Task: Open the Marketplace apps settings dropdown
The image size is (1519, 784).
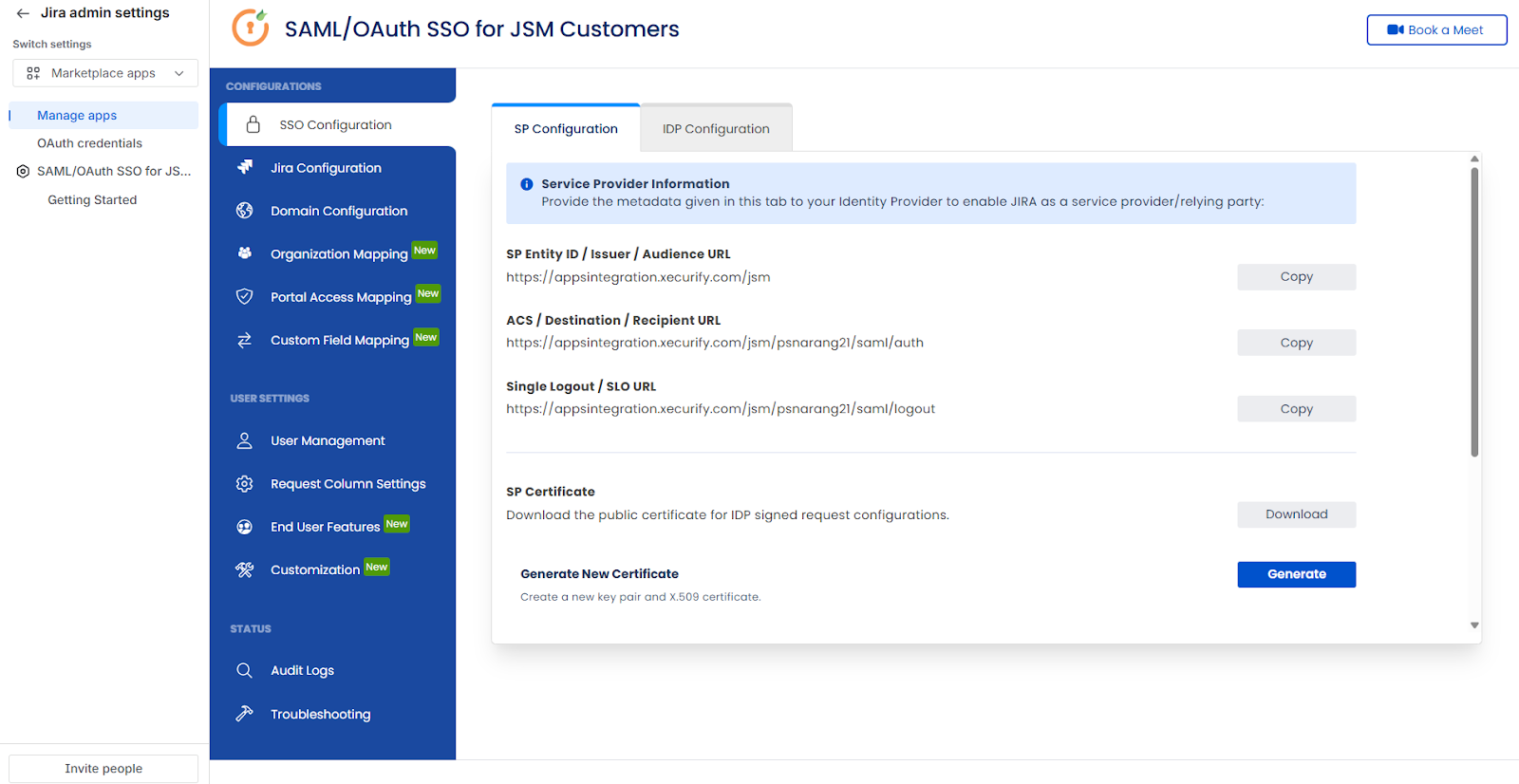Action: click(105, 73)
